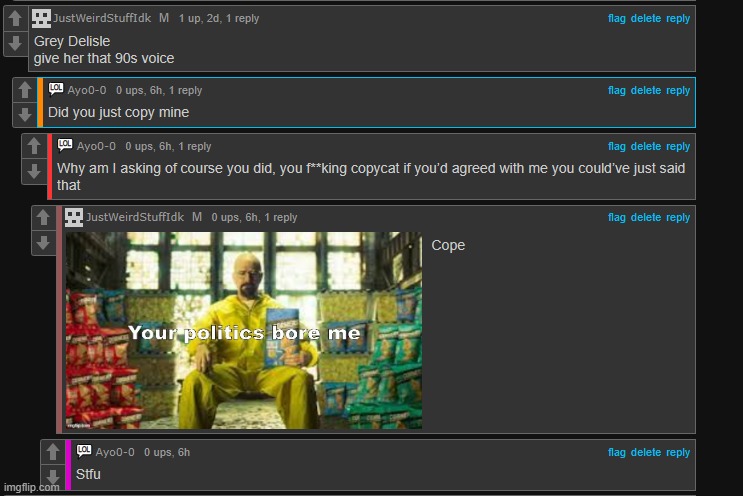The width and height of the screenshot is (743, 496).
Task: Delete the 'Stfu' comment
Action: [x=645, y=452]
